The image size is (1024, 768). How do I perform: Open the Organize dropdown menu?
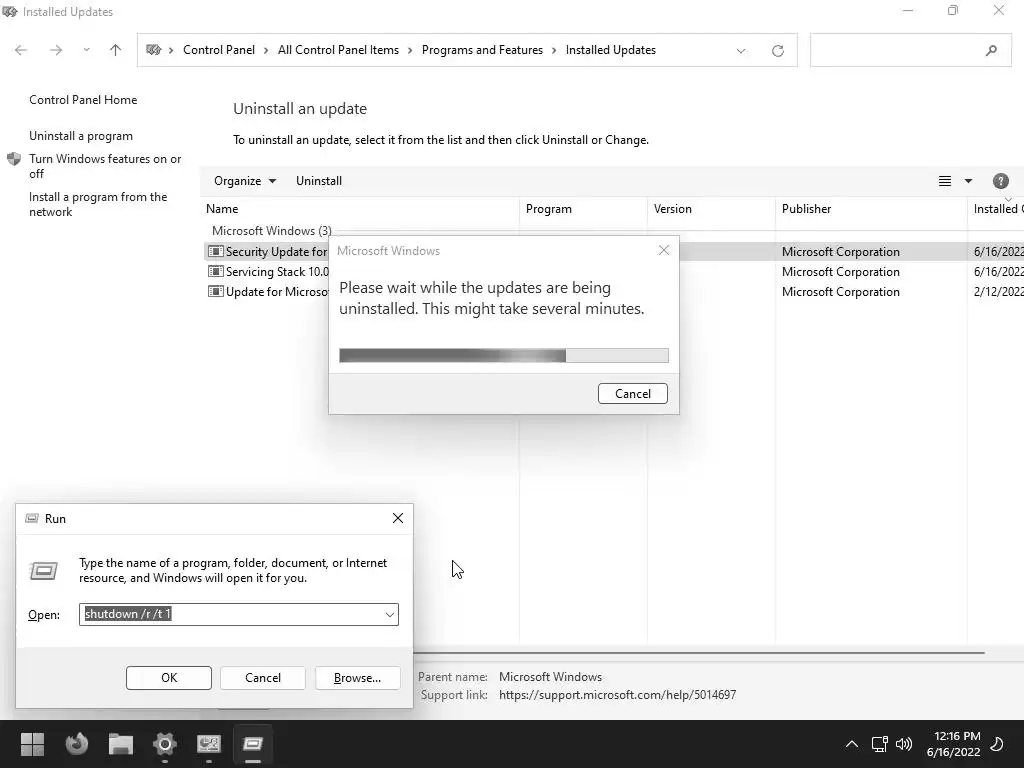[x=245, y=181]
